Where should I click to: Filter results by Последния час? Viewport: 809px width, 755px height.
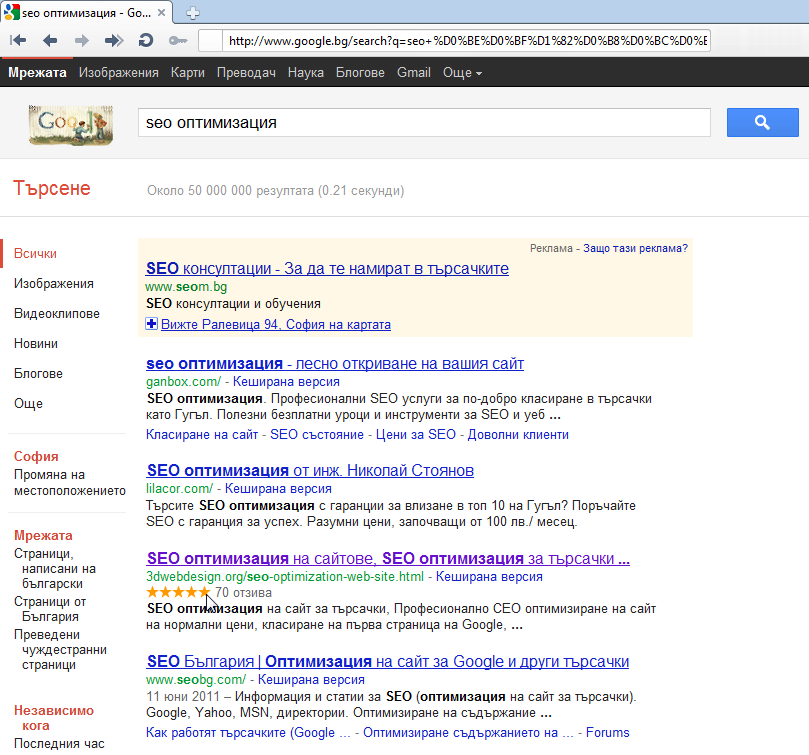click(x=59, y=743)
